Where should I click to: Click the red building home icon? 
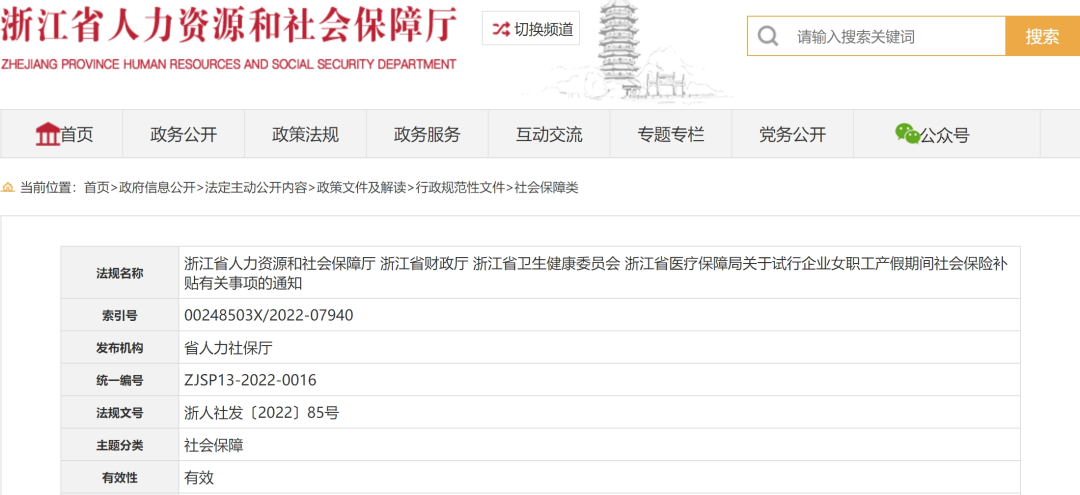click(47, 134)
